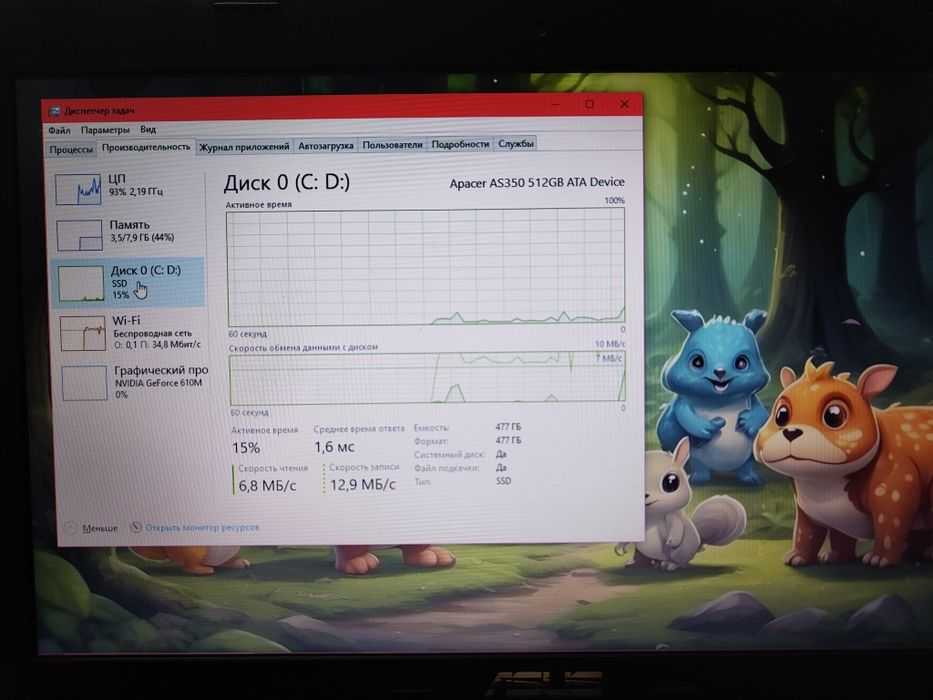The width and height of the screenshot is (933, 700).
Task: Open the Открыть монитор ресурсов link
Action: (x=202, y=527)
